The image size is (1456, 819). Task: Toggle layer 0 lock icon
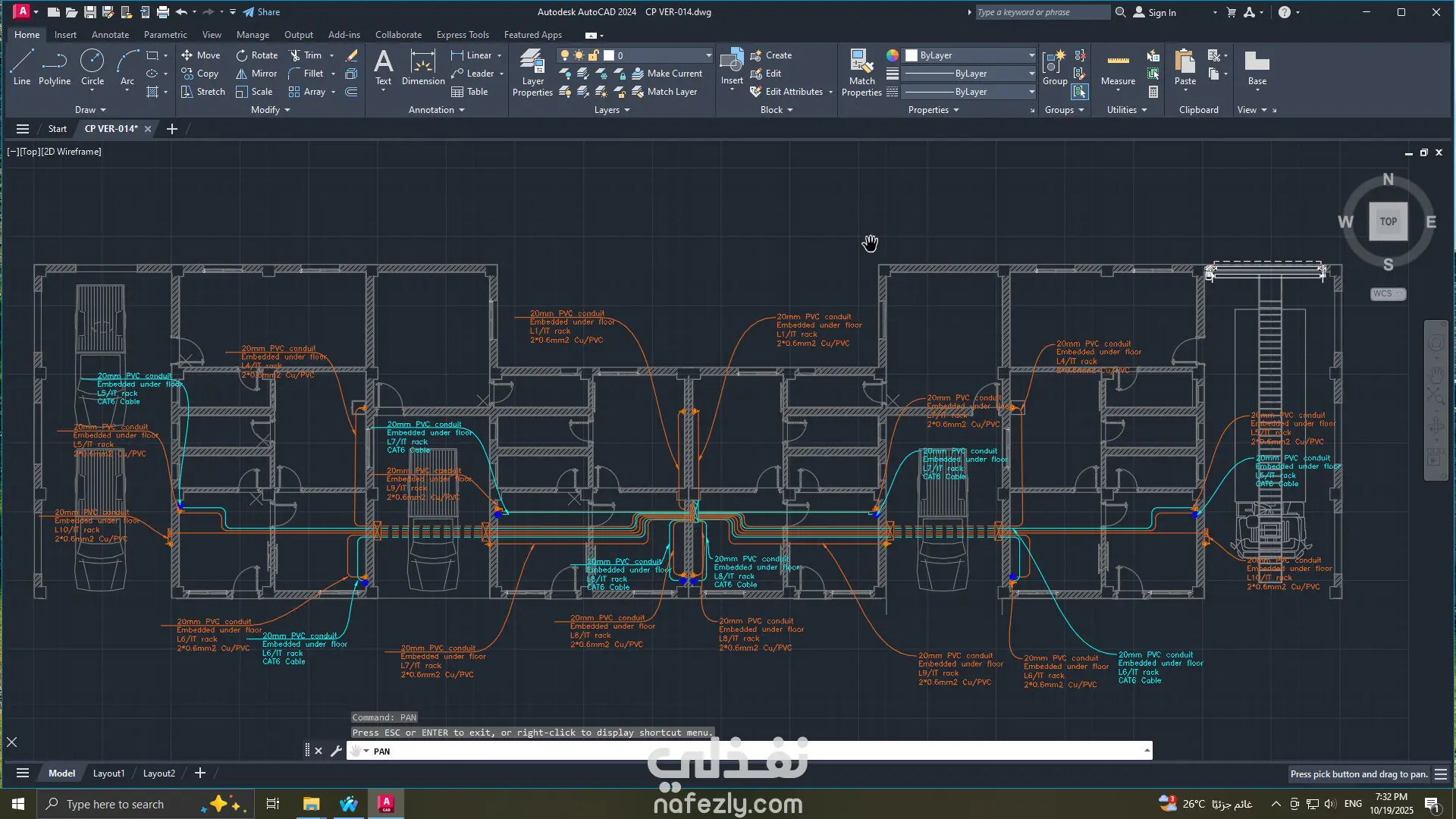coord(594,55)
